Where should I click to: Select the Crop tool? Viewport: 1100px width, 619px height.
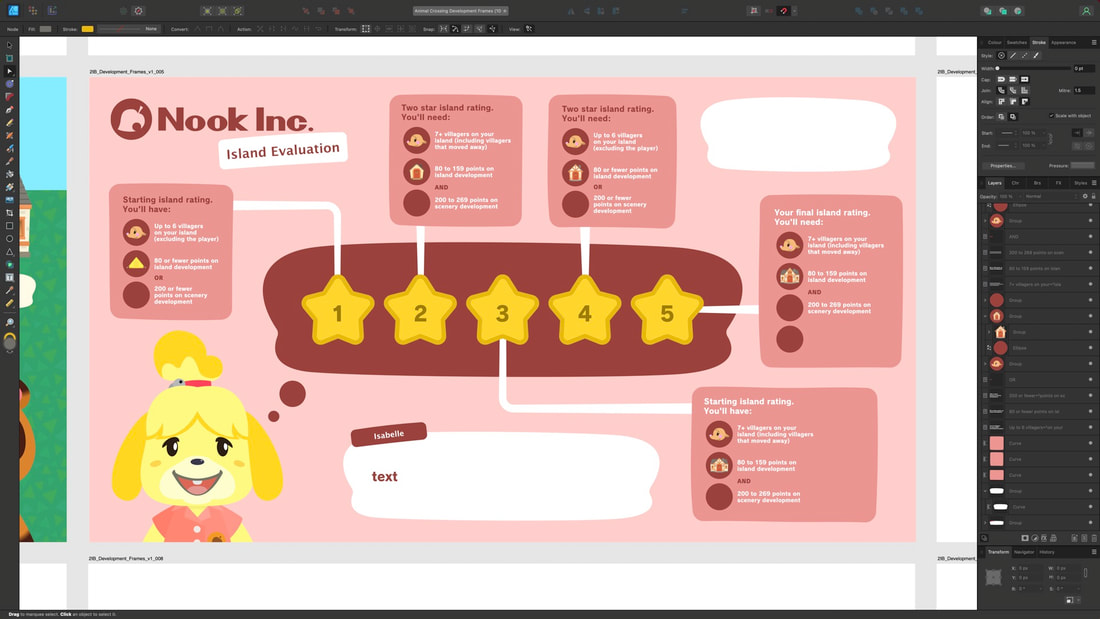tap(9, 213)
